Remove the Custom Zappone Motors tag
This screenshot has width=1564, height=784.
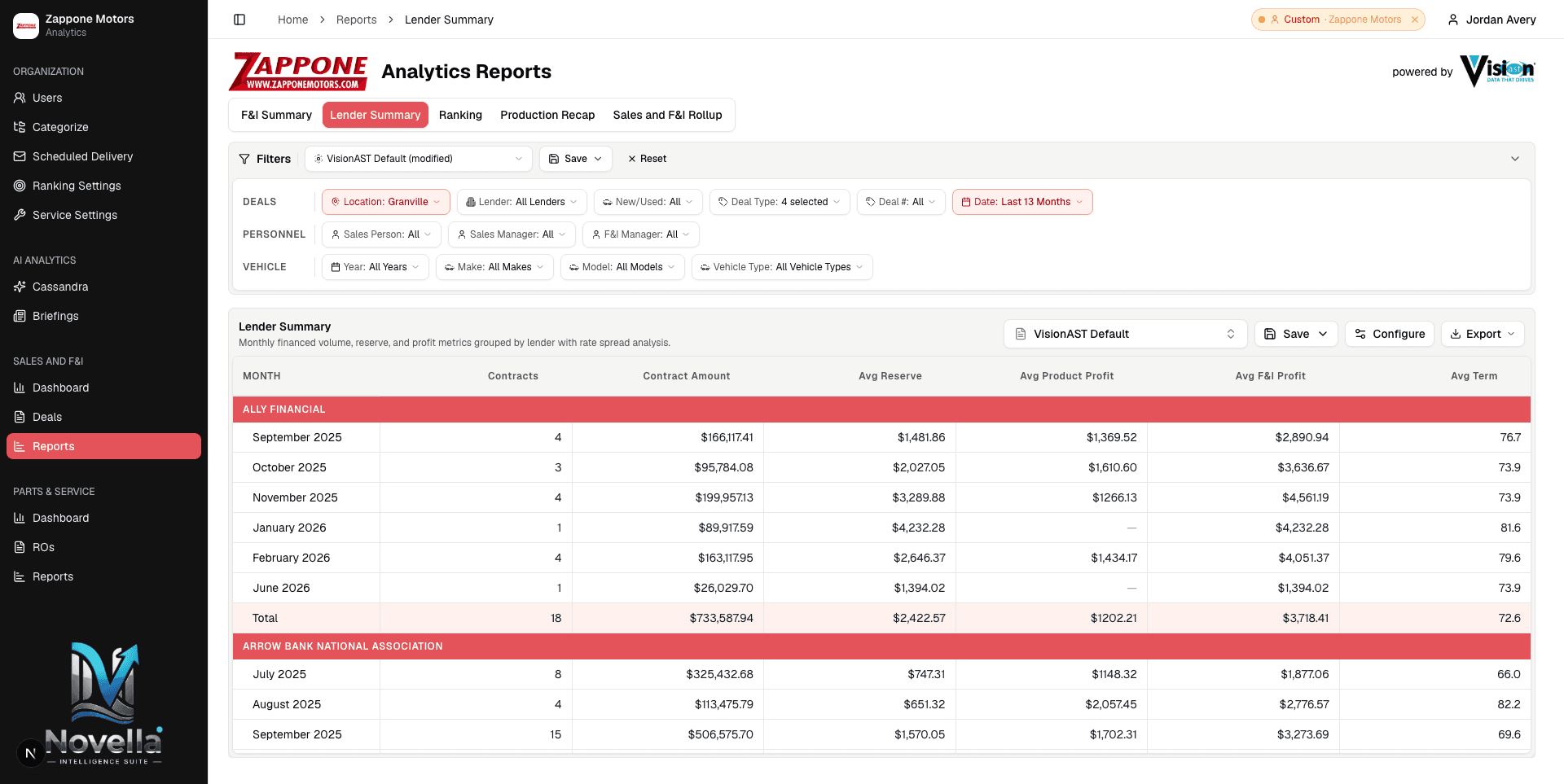coord(1415,20)
